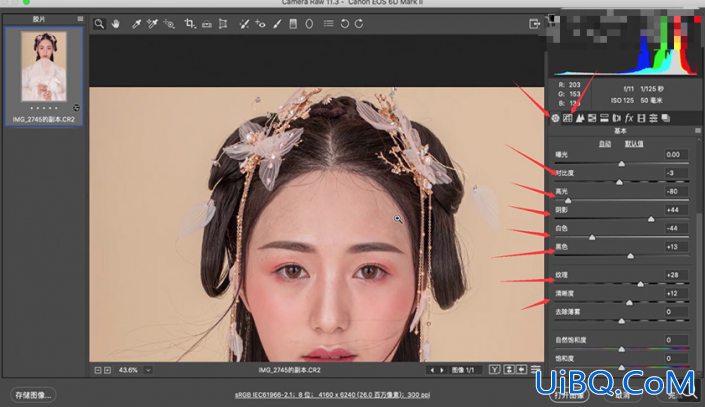This screenshot has height=407, width=705.
Task: Open the Filmstrip panel menu
Action: (80, 19)
